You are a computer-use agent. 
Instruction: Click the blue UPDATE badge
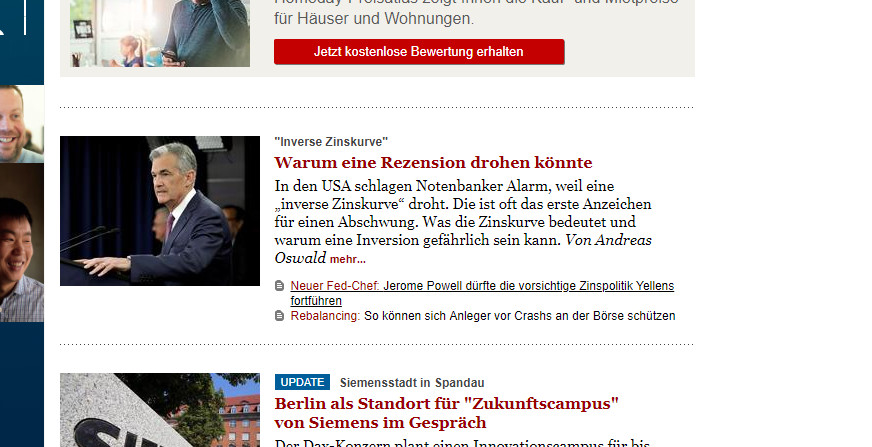(x=302, y=382)
